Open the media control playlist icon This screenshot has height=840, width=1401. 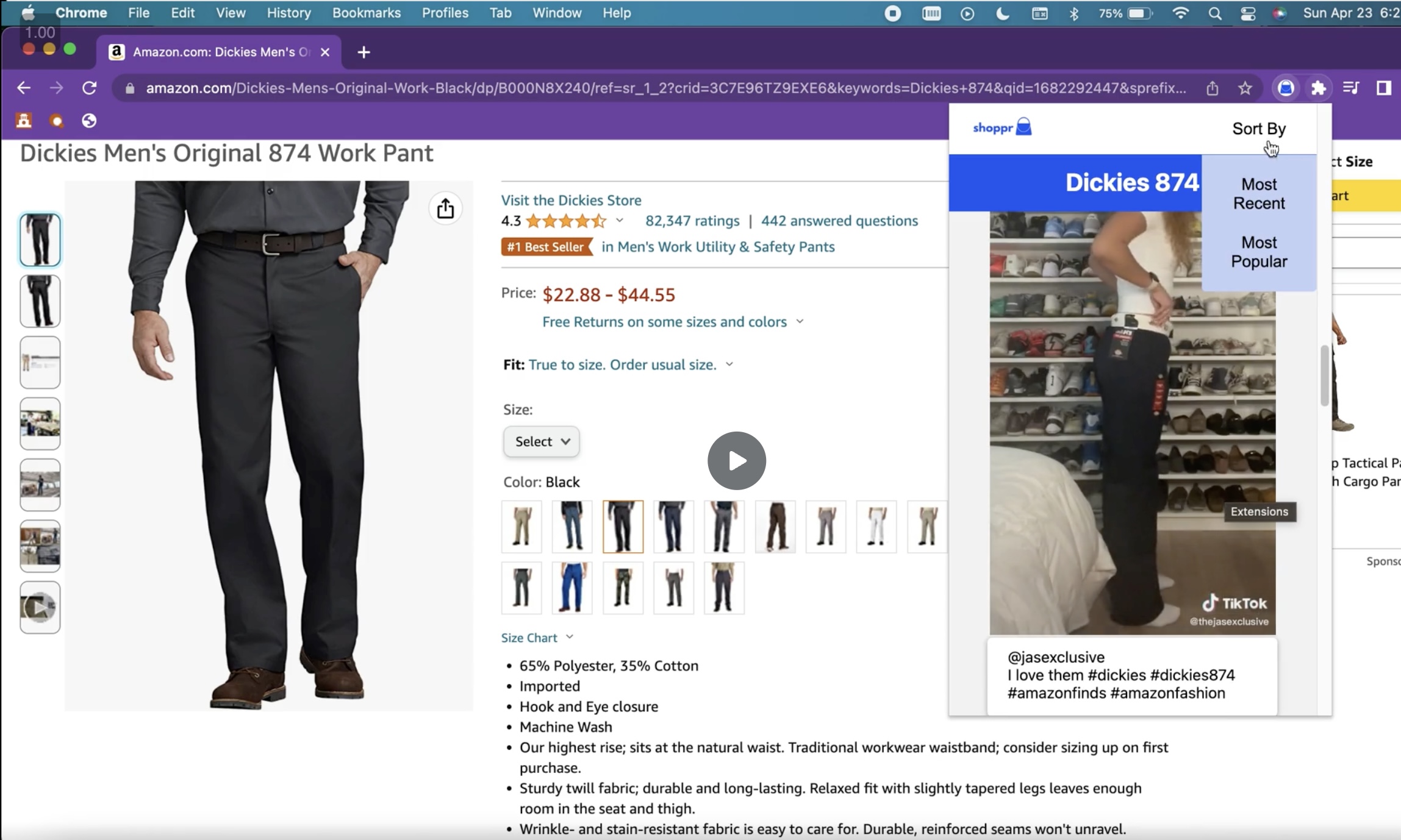click(x=1351, y=88)
